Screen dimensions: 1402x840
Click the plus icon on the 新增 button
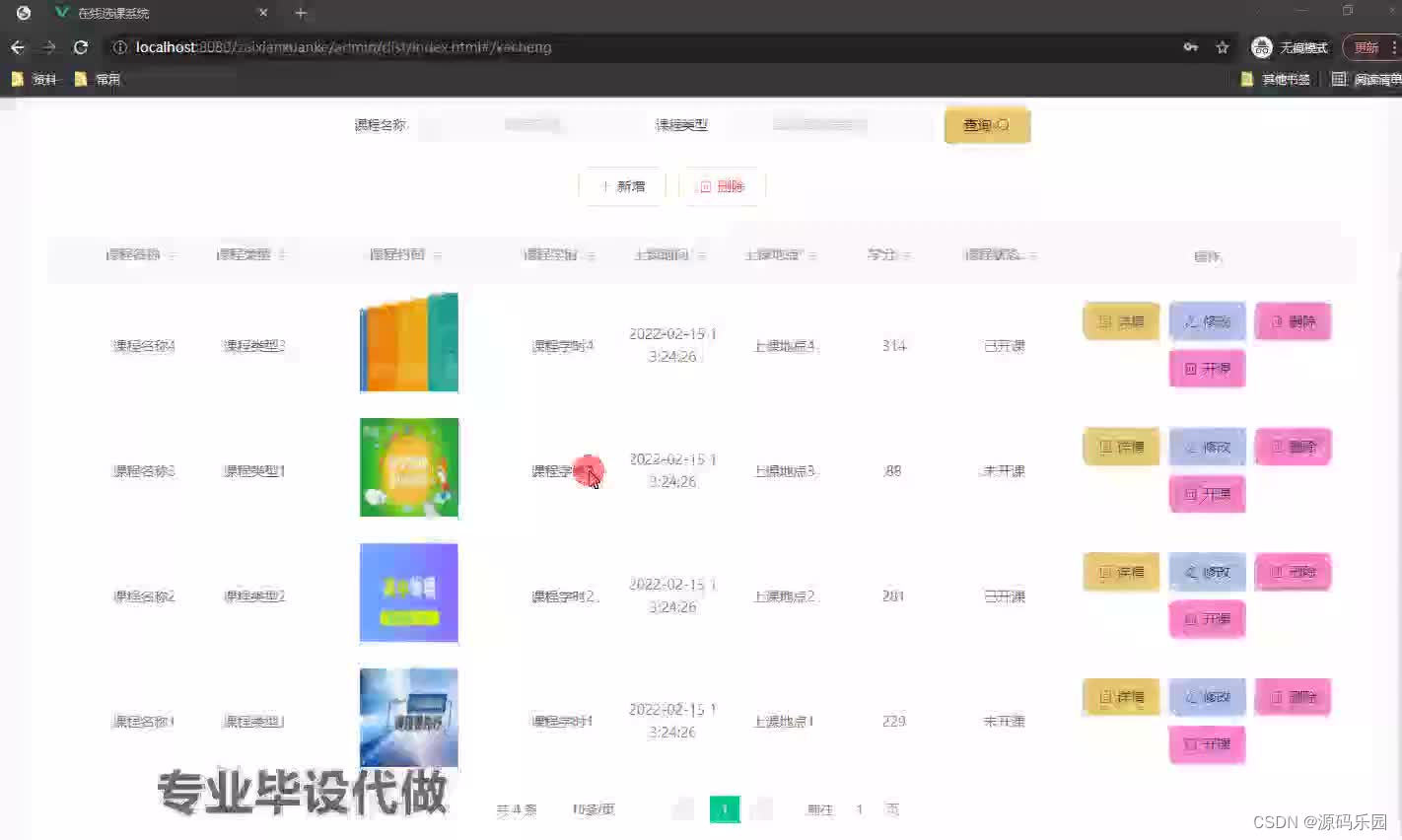pos(605,185)
